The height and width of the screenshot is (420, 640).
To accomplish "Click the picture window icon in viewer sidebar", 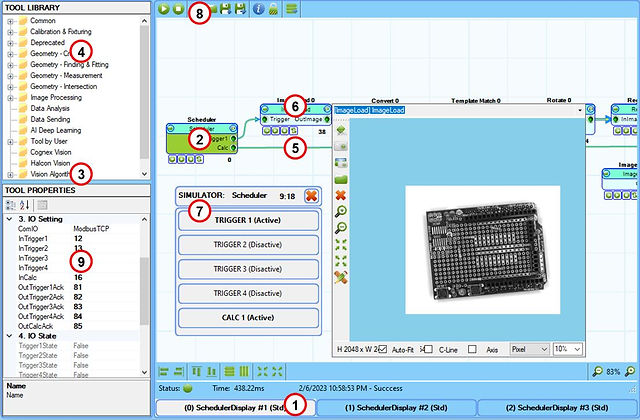I will coord(341,163).
